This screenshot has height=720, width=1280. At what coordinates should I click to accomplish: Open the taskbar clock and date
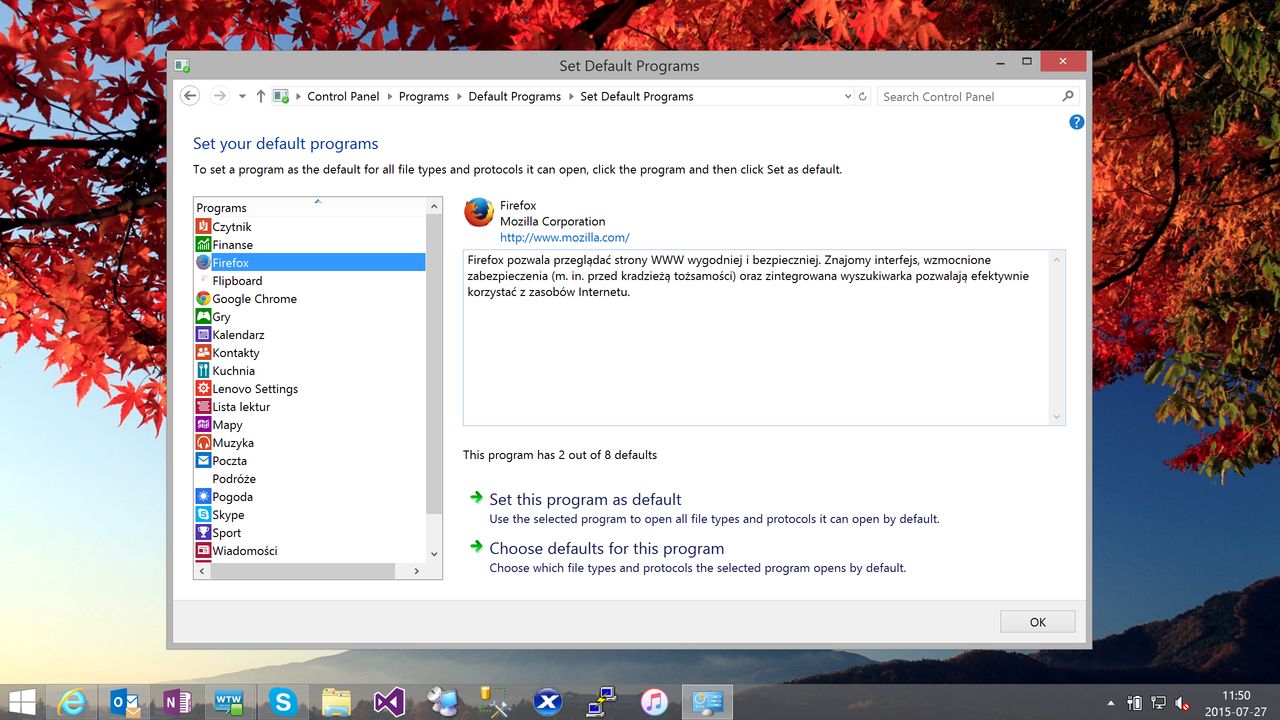pos(1236,703)
